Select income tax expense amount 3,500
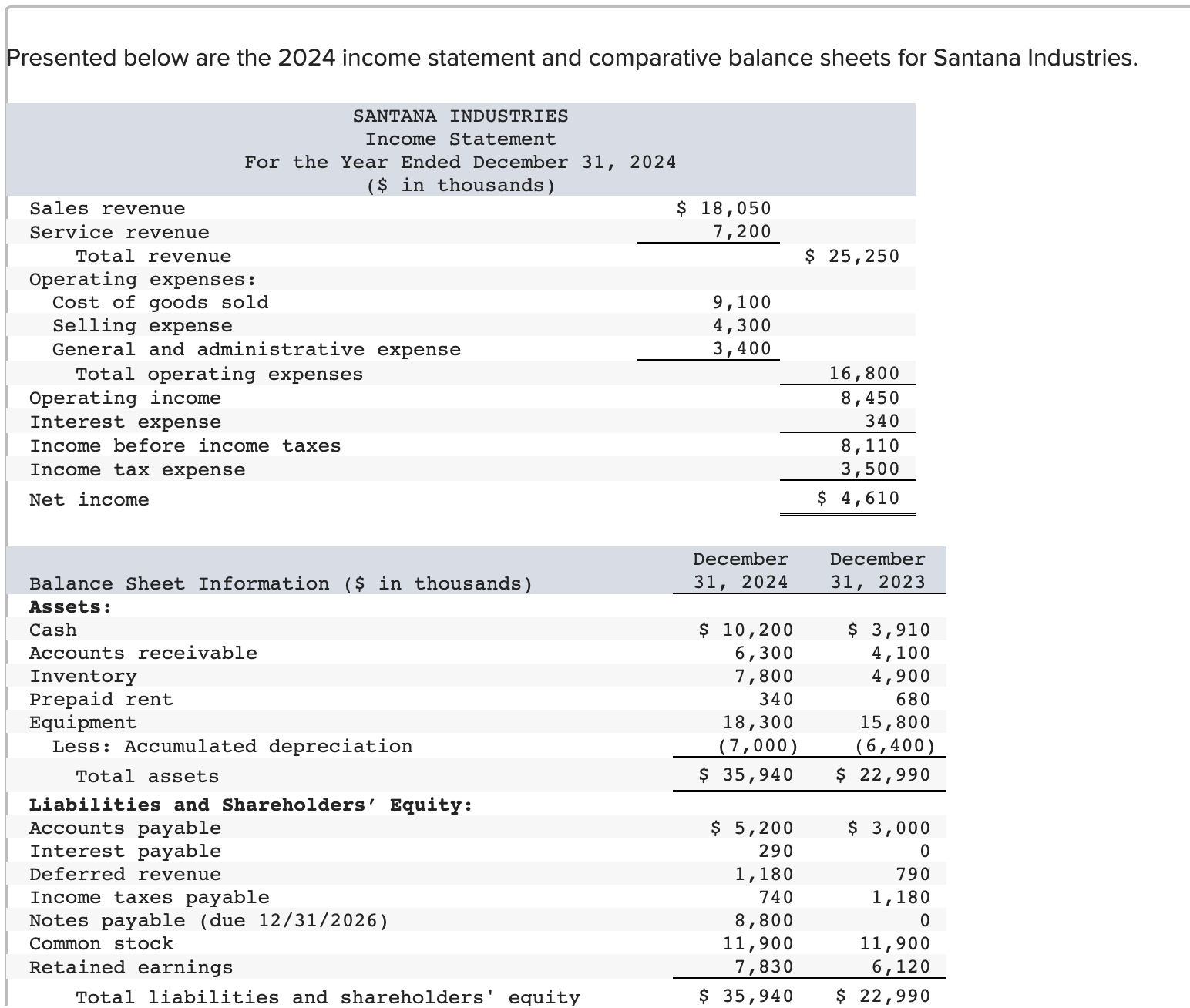Viewport: 1190px width, 1008px height. [870, 469]
